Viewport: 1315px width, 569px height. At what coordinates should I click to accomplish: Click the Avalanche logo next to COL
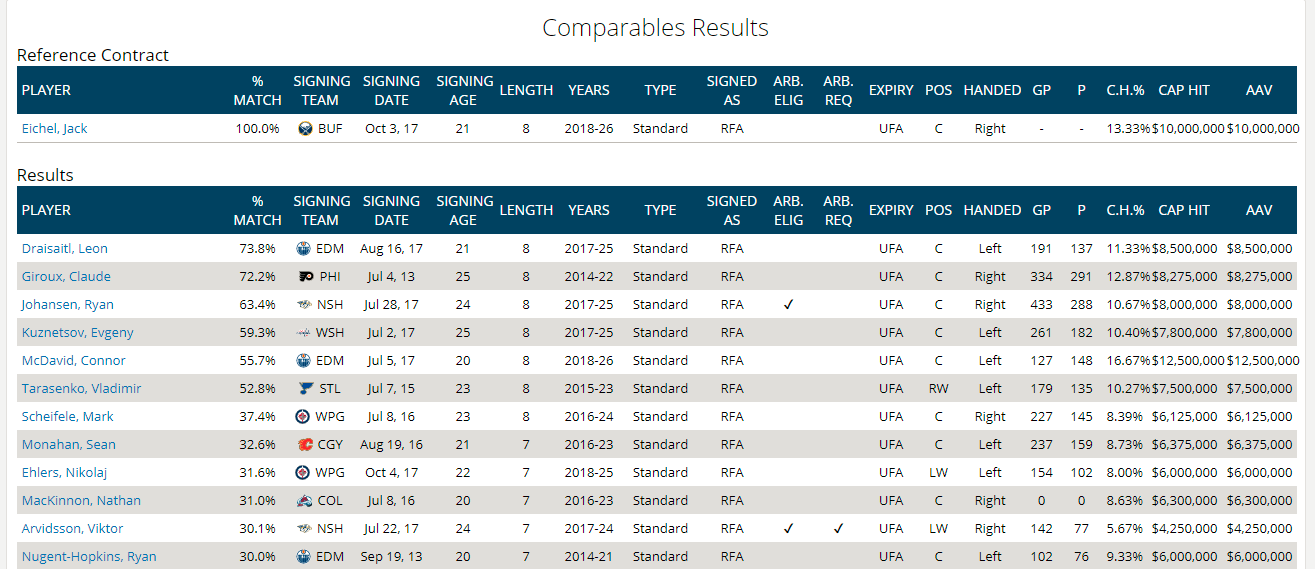(306, 501)
